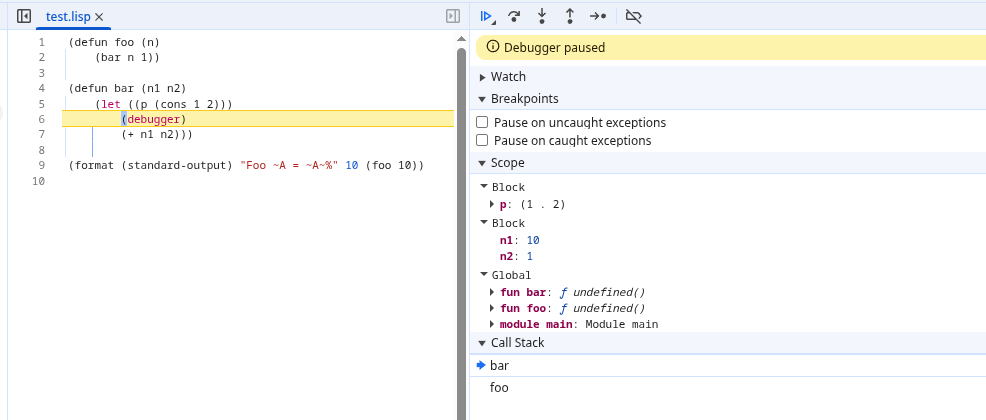Viewport: 986px width, 420px height.
Task: Enable Pause on uncaught exceptions
Action: coord(482,122)
